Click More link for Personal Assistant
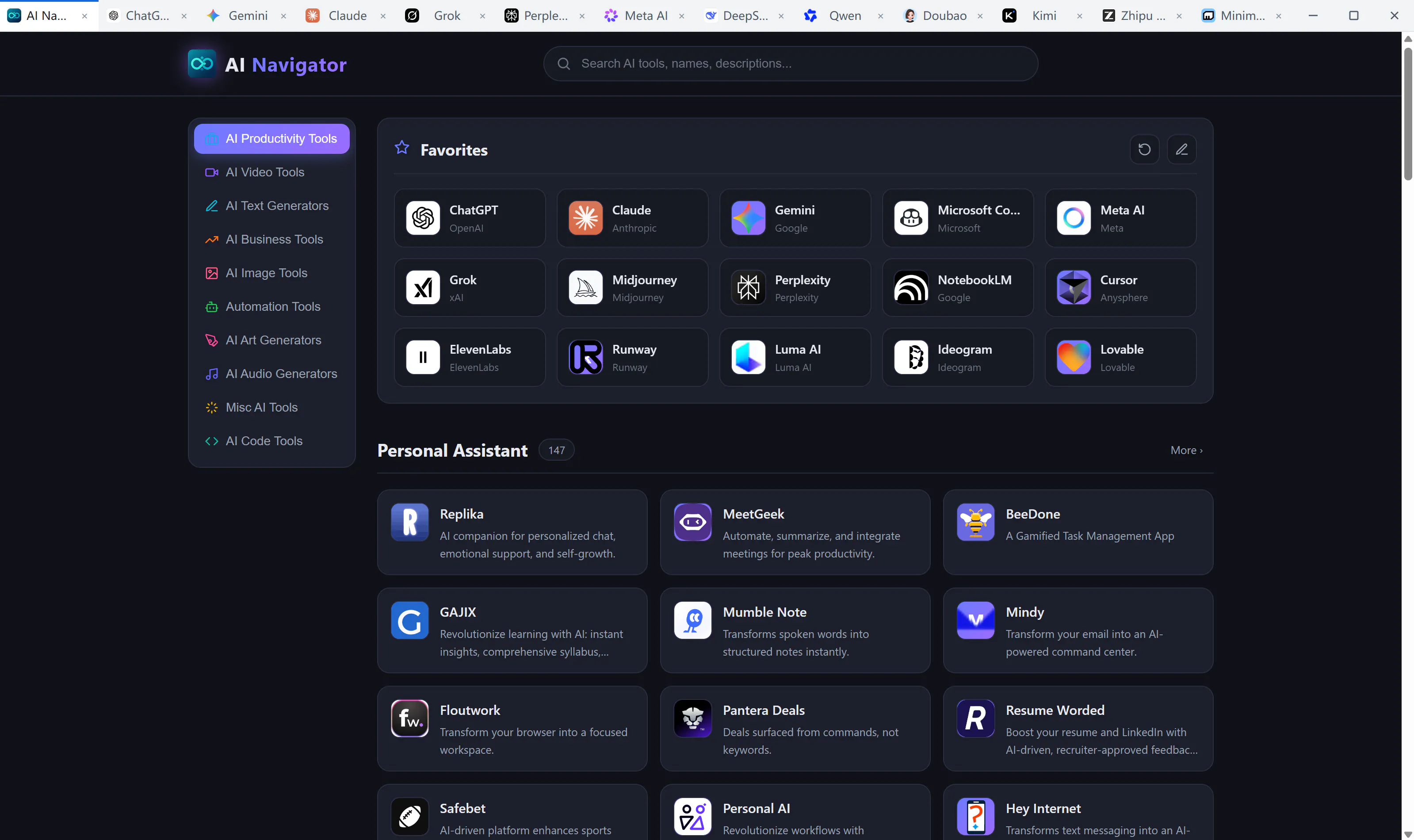1414x840 pixels. pos(1186,451)
